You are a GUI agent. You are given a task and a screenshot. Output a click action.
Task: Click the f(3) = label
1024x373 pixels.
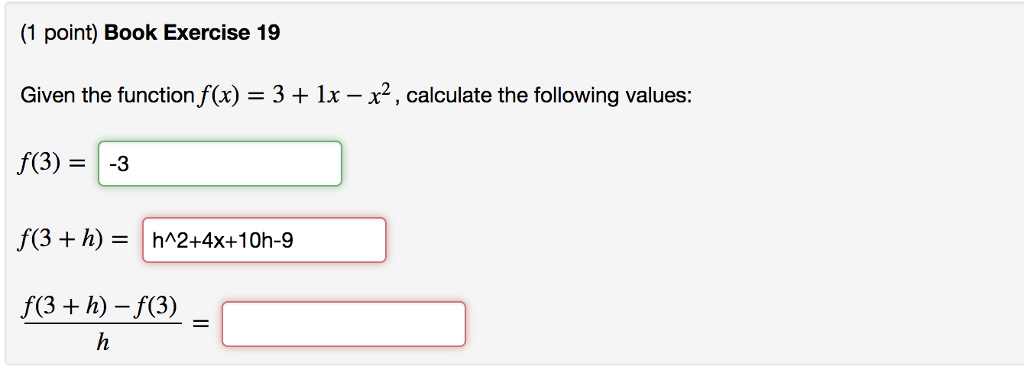coord(52,165)
